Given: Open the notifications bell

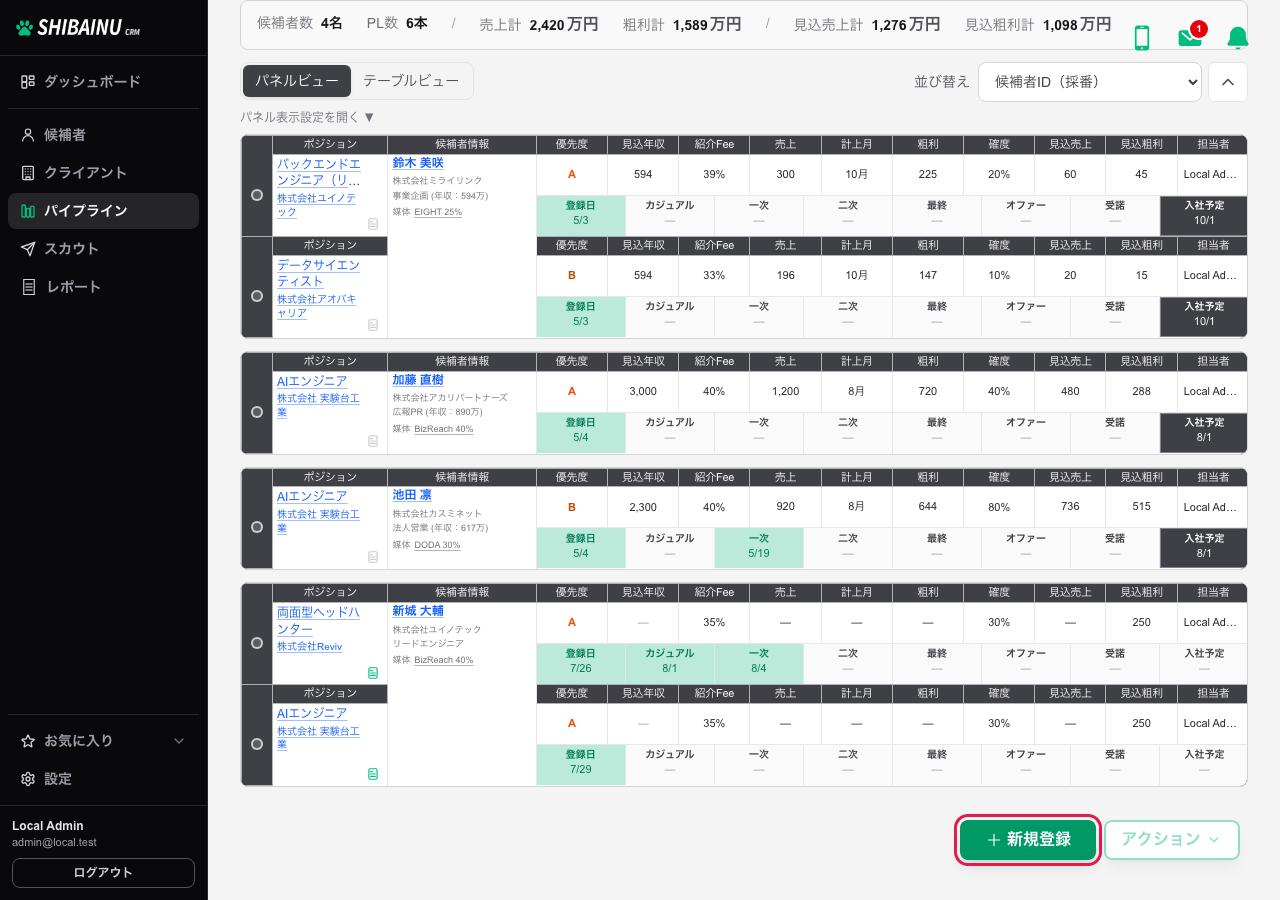Looking at the screenshot, I should click(x=1238, y=38).
